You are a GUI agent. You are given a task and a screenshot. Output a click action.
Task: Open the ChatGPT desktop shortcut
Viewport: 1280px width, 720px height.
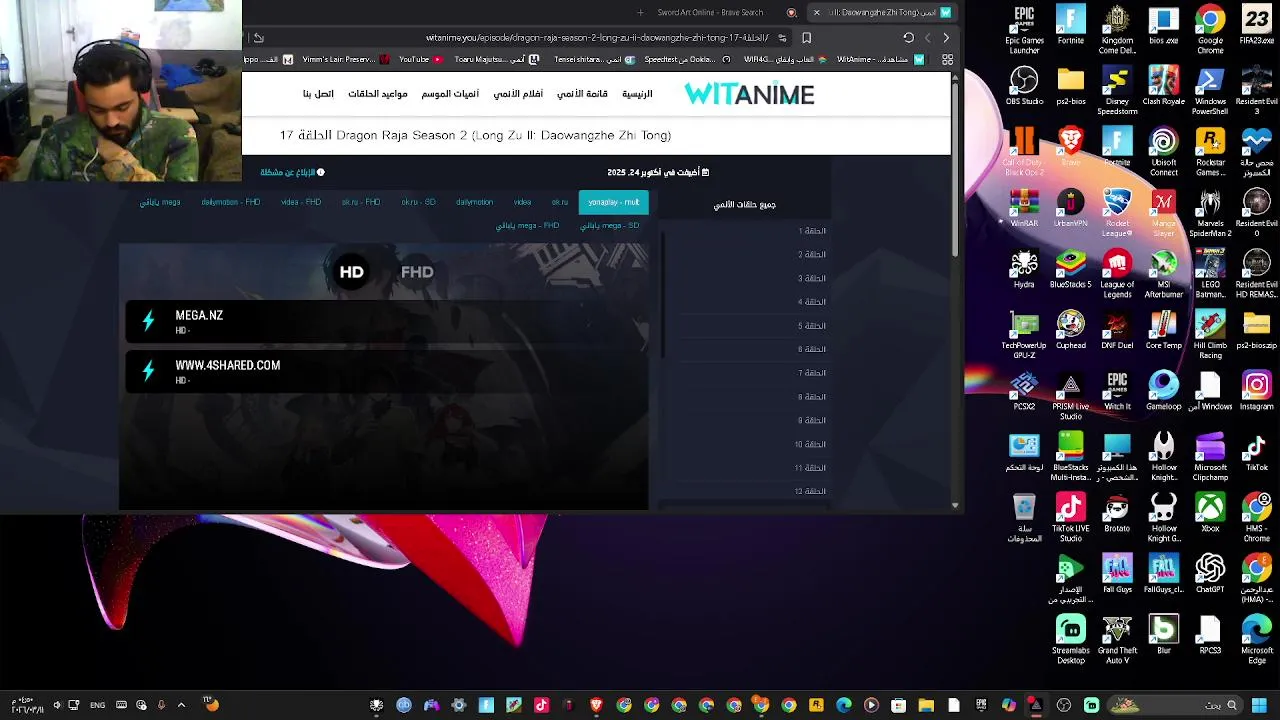point(1210,574)
